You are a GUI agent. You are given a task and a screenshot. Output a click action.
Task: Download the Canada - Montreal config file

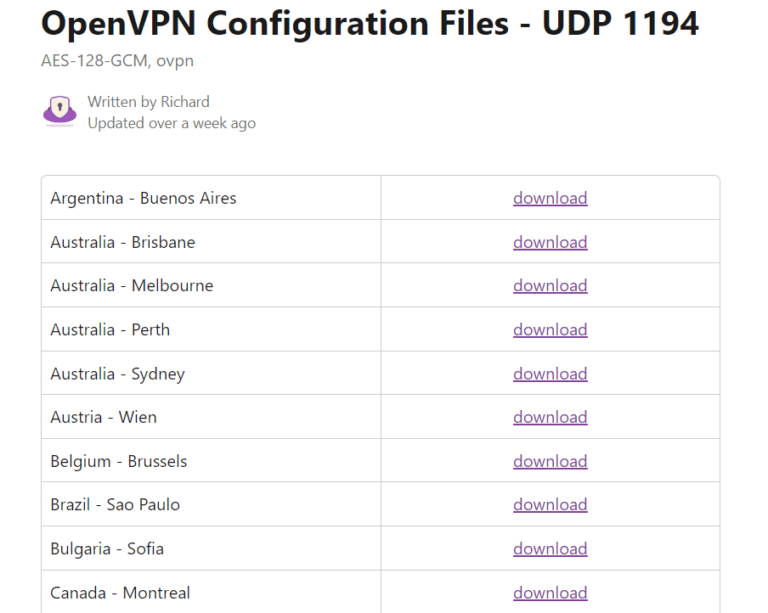tap(550, 593)
